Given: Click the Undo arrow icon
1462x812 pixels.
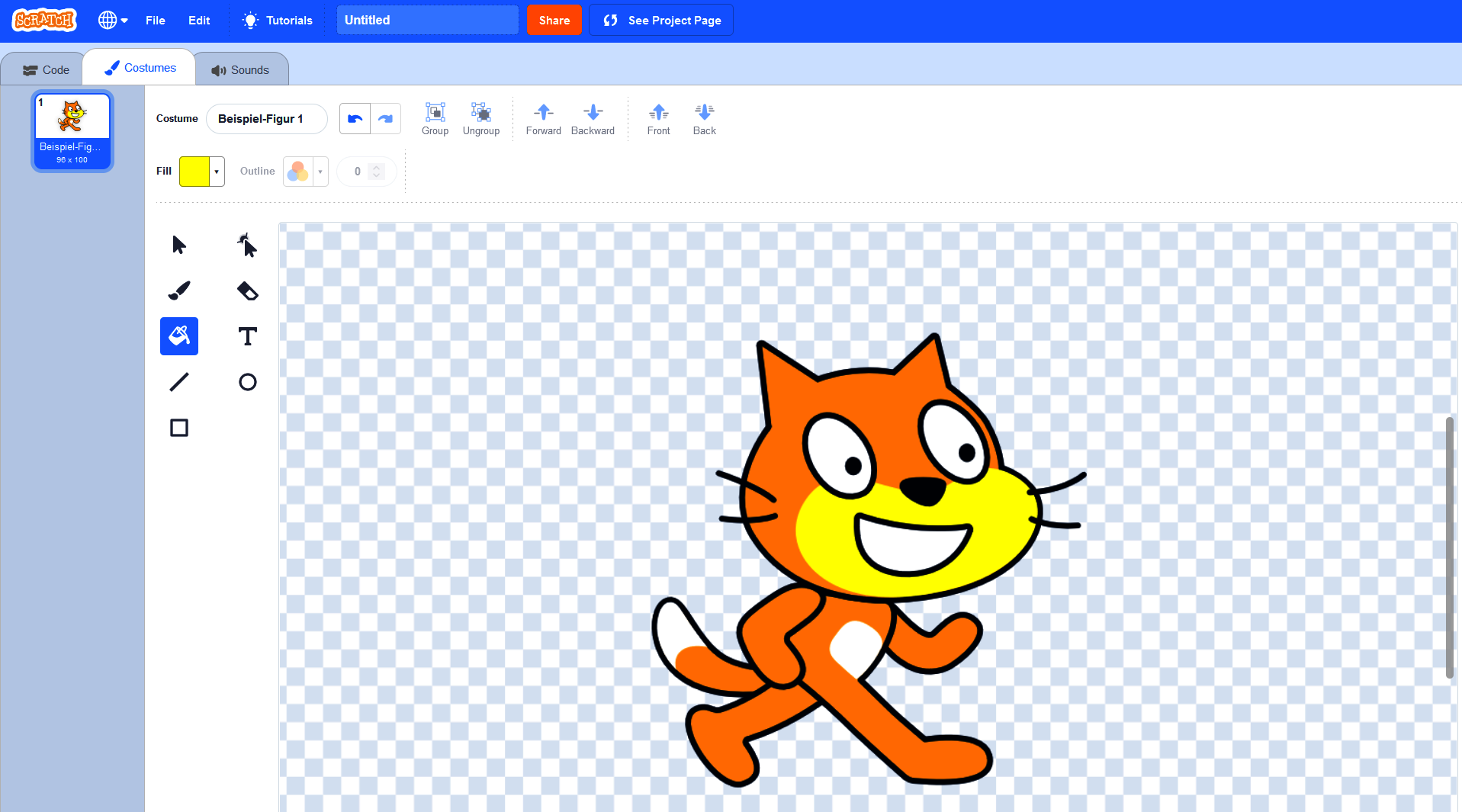Looking at the screenshot, I should coord(354,118).
